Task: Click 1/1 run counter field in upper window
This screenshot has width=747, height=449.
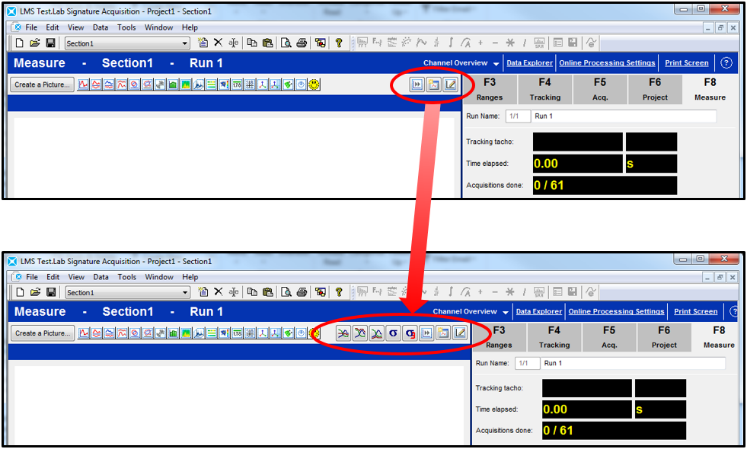Action: click(x=518, y=116)
